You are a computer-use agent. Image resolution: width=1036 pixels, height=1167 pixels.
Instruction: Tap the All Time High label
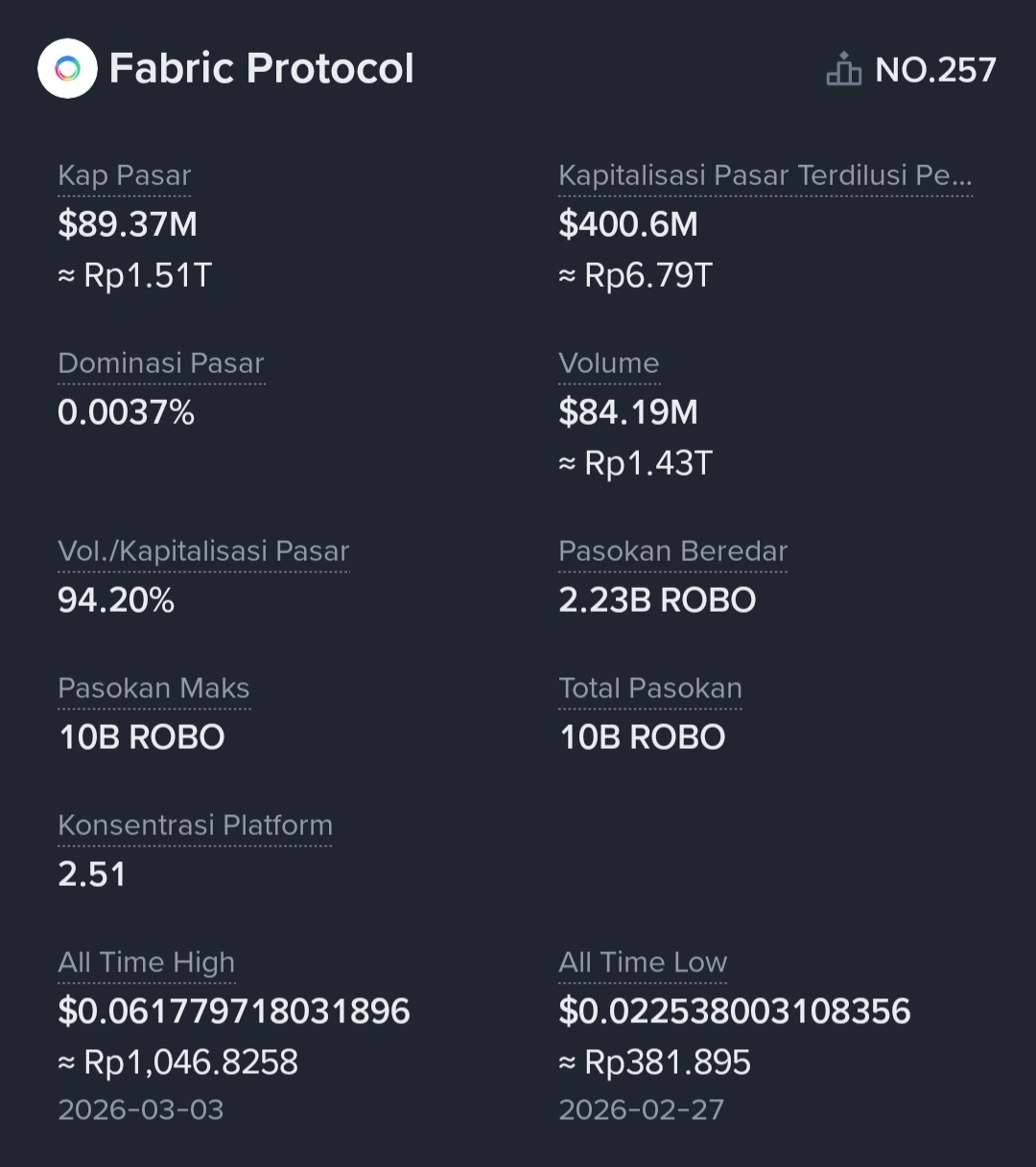(x=146, y=963)
